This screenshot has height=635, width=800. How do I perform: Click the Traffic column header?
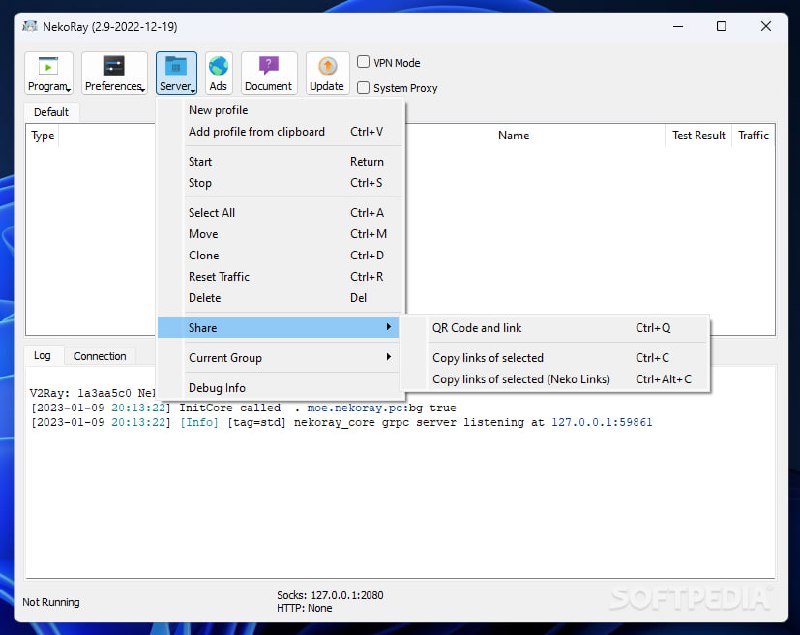pyautogui.click(x=753, y=136)
